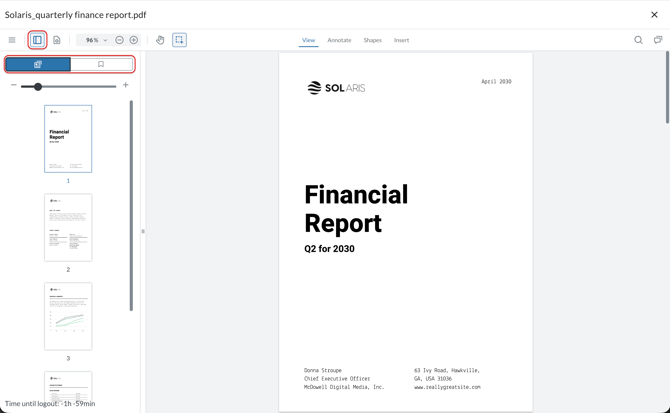
Task: Select the Pan hand tool
Action: tap(160, 40)
